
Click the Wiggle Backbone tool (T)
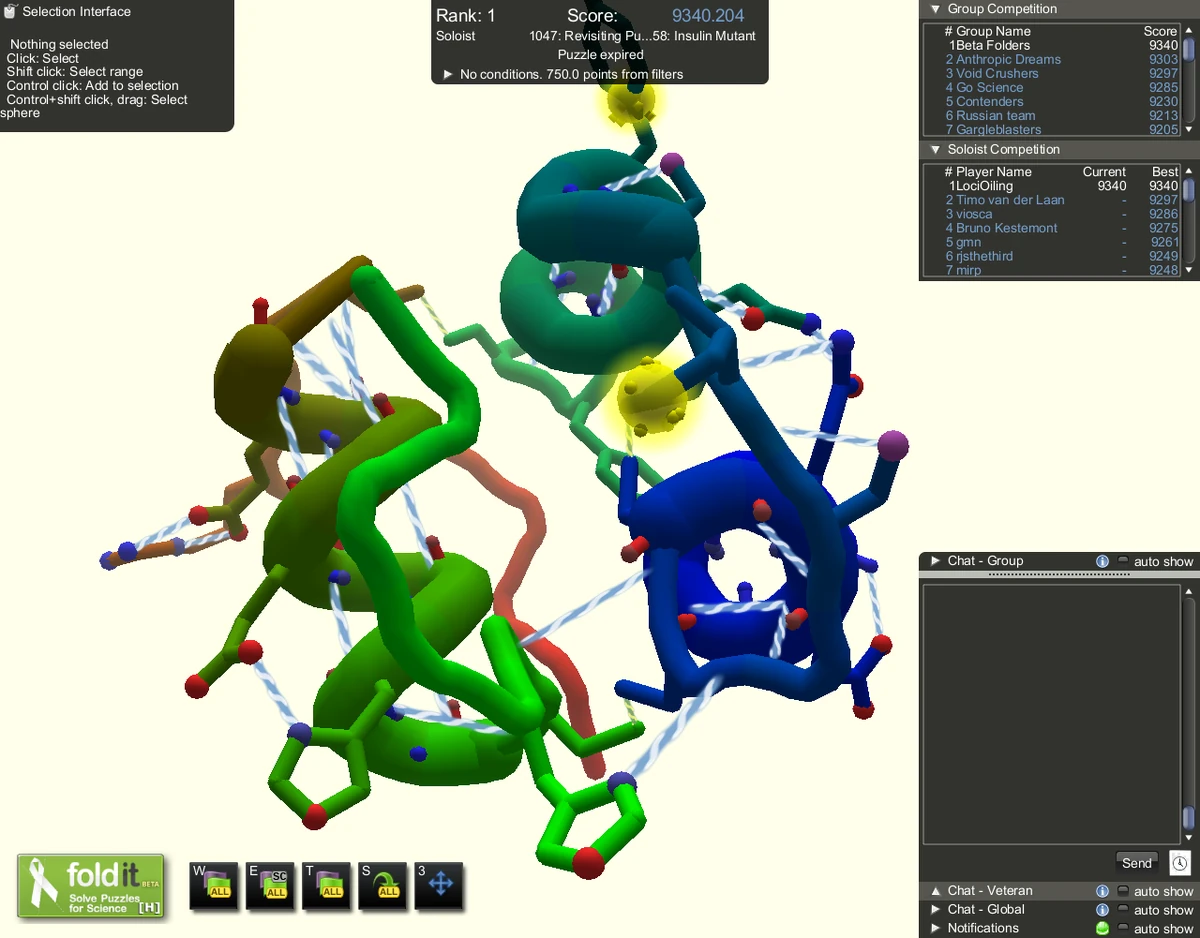point(327,885)
